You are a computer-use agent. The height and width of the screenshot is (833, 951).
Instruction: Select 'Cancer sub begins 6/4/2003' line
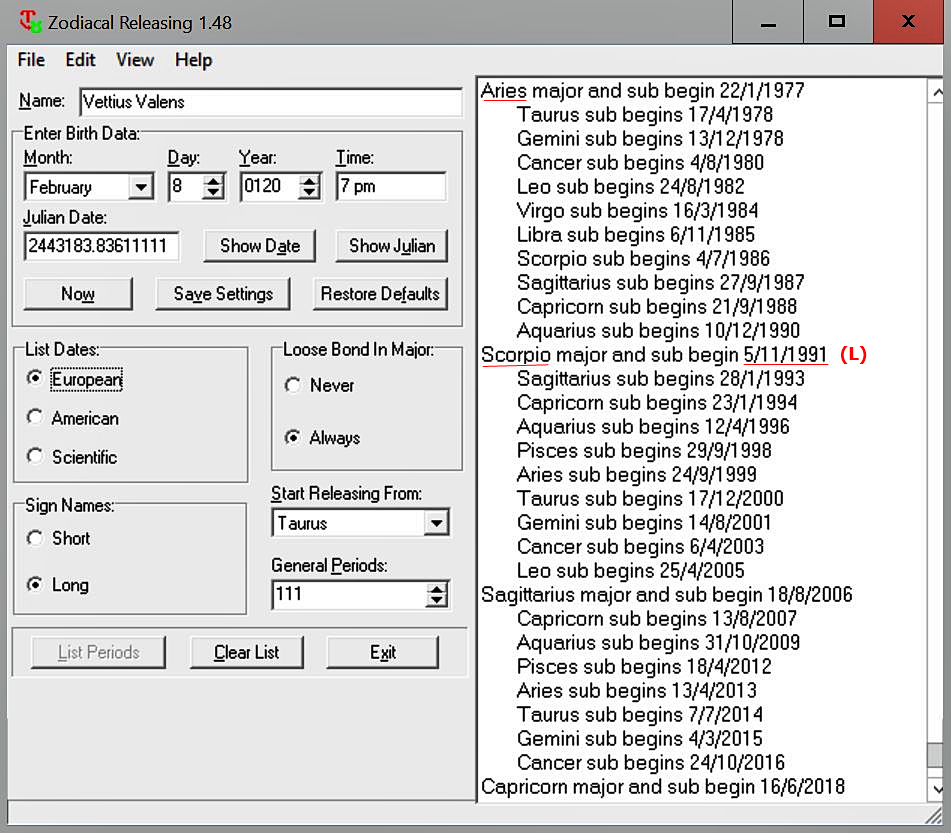640,547
